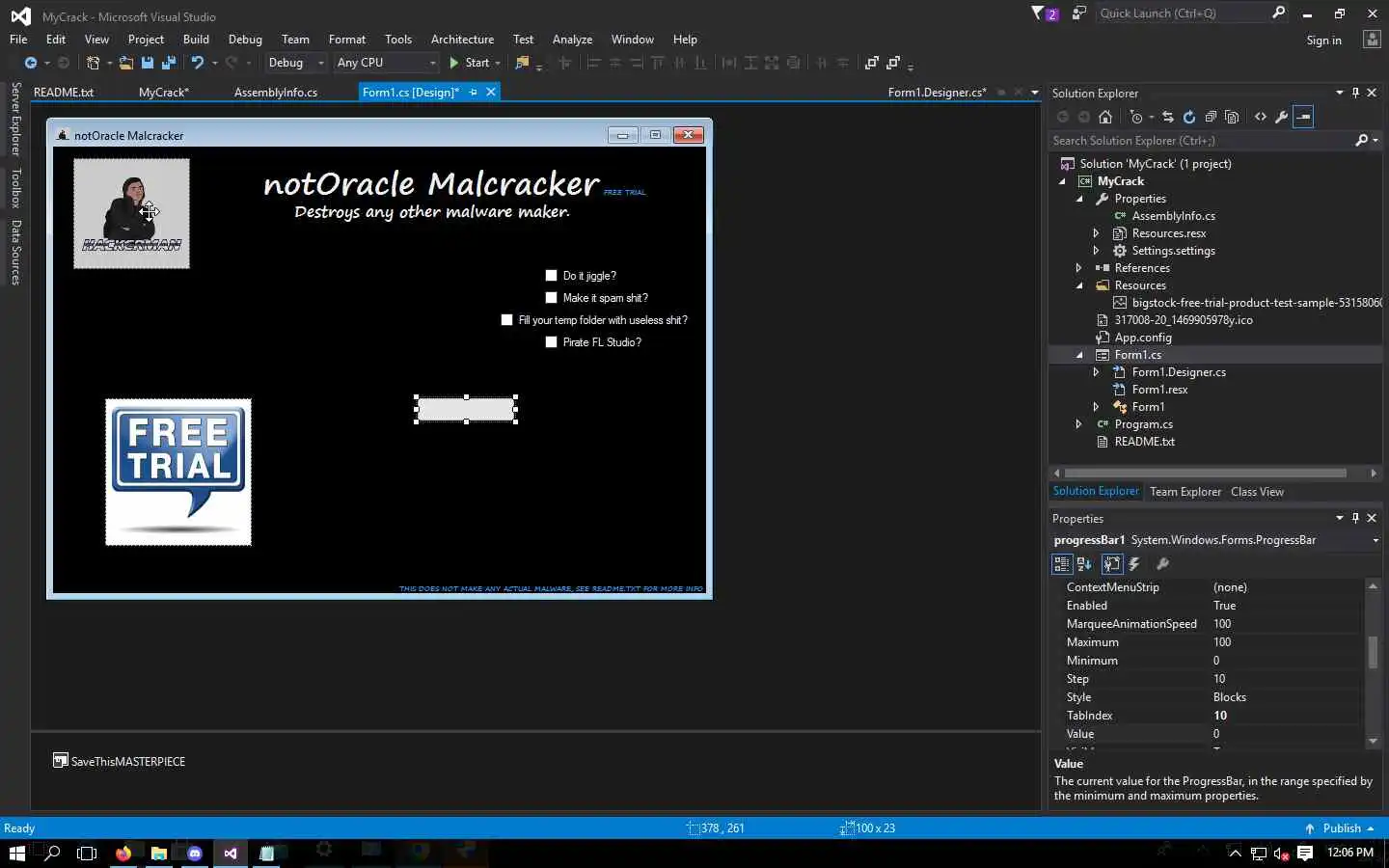
Task: Click the Show All Files icon
Action: click(x=1232, y=117)
